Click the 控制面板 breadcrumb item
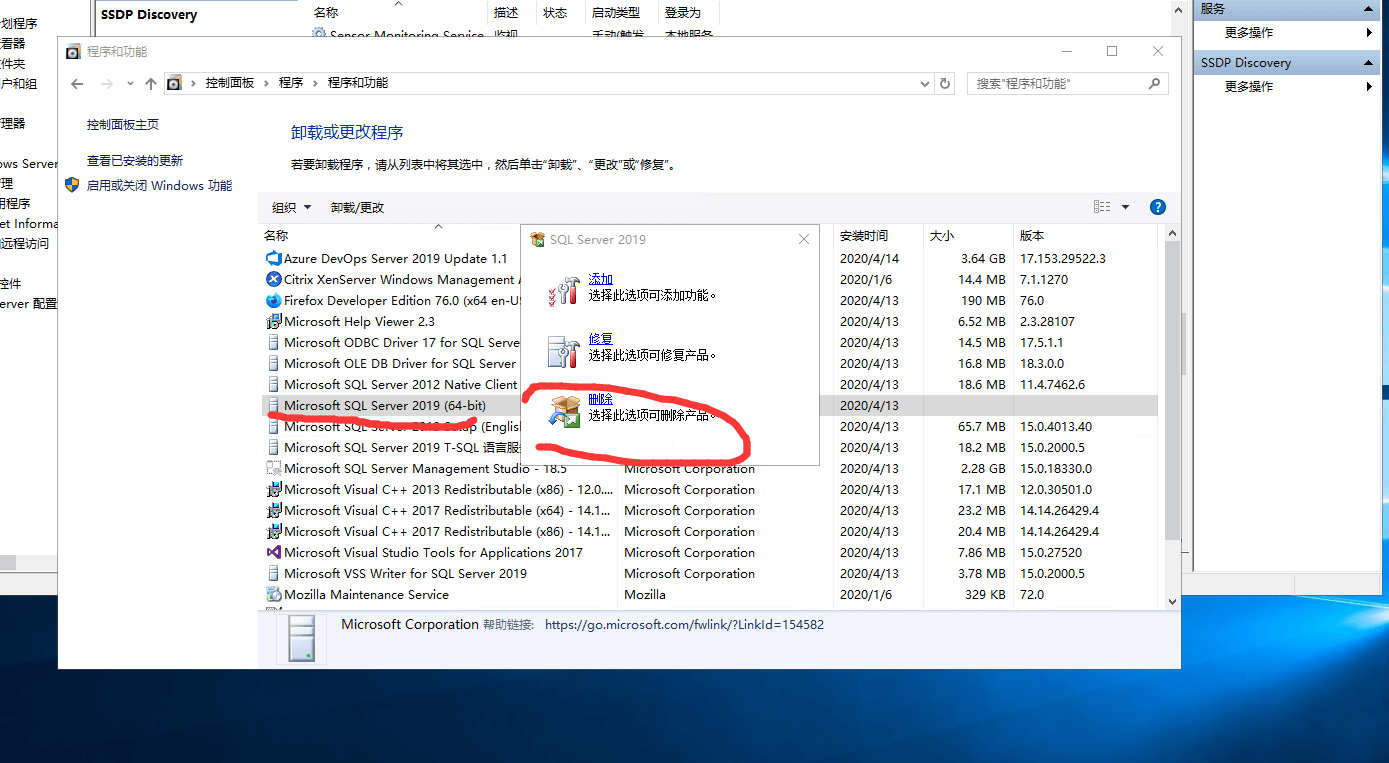1389x763 pixels. coord(229,83)
